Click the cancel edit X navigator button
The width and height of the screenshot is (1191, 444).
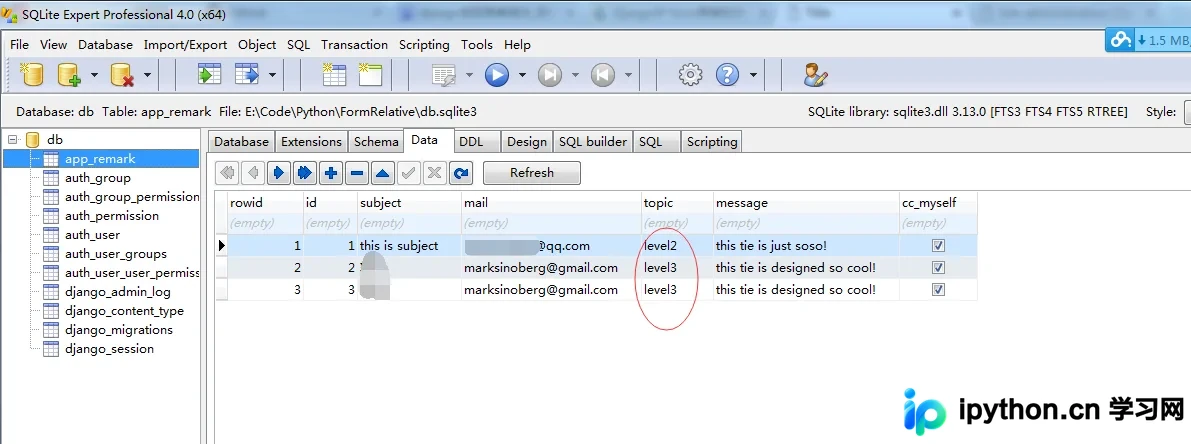[434, 173]
